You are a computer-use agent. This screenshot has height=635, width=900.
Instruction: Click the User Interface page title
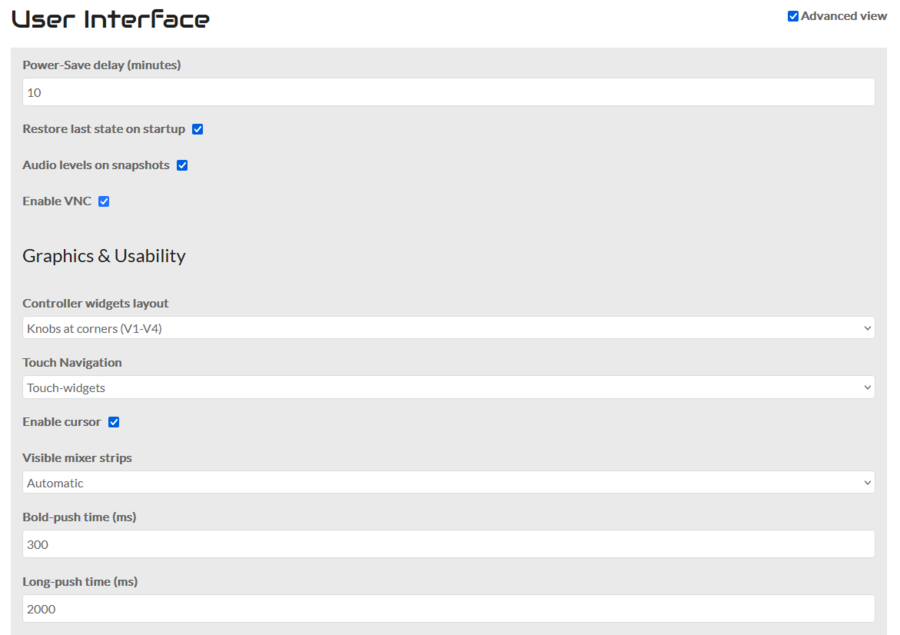pyautogui.click(x=110, y=18)
